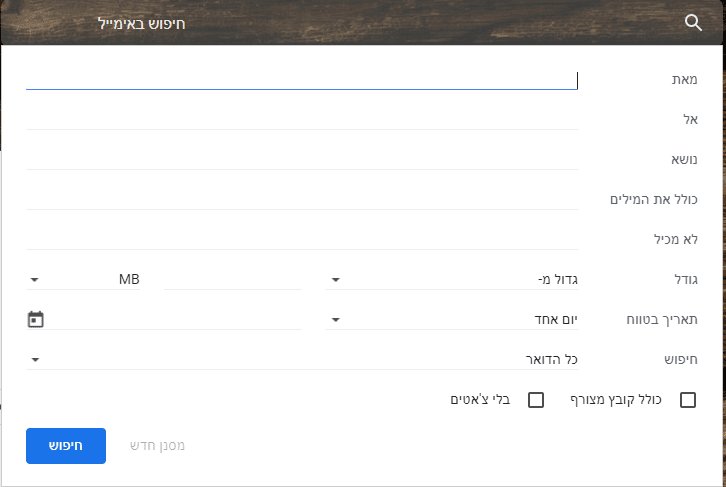The height and width of the screenshot is (487, 726).
Task: Click the size number input box
Action: click(232, 280)
